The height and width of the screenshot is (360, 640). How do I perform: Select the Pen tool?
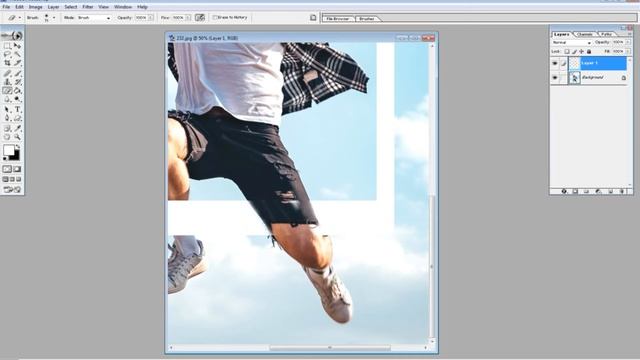[x=7, y=118]
